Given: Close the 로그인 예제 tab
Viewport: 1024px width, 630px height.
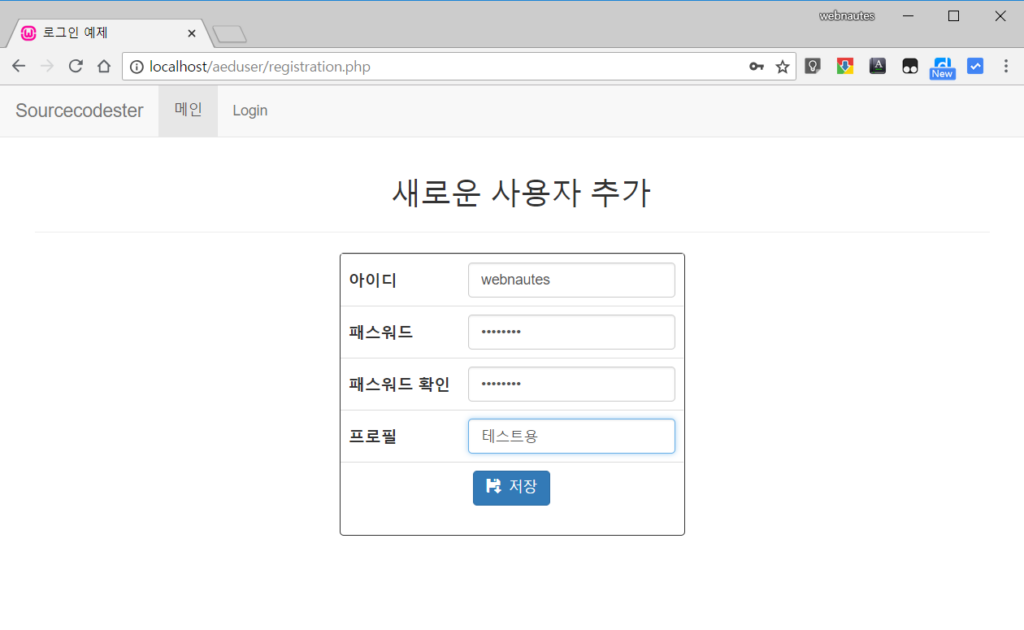Looking at the screenshot, I should (191, 33).
